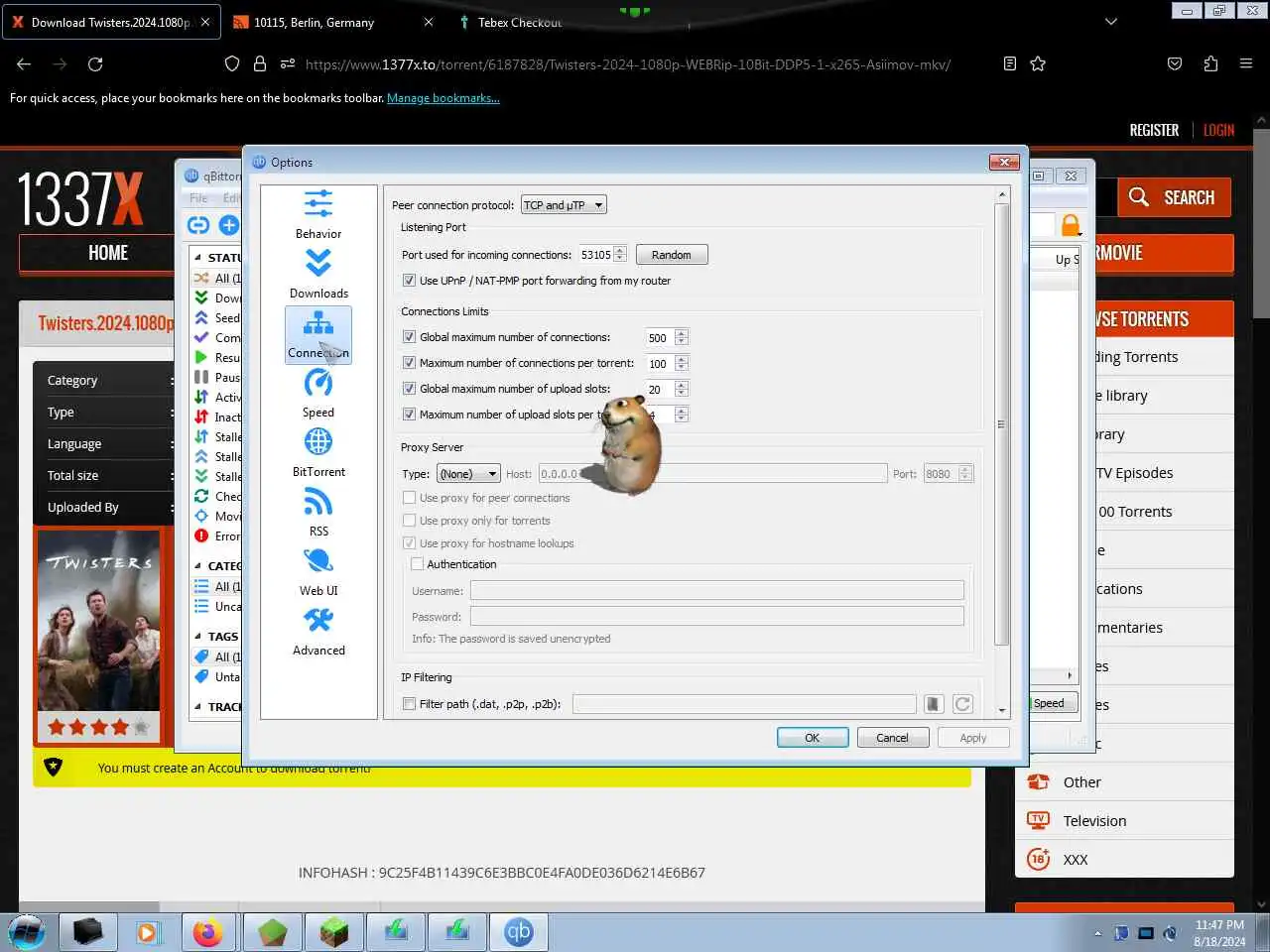Open the Speed options page

pyautogui.click(x=317, y=394)
